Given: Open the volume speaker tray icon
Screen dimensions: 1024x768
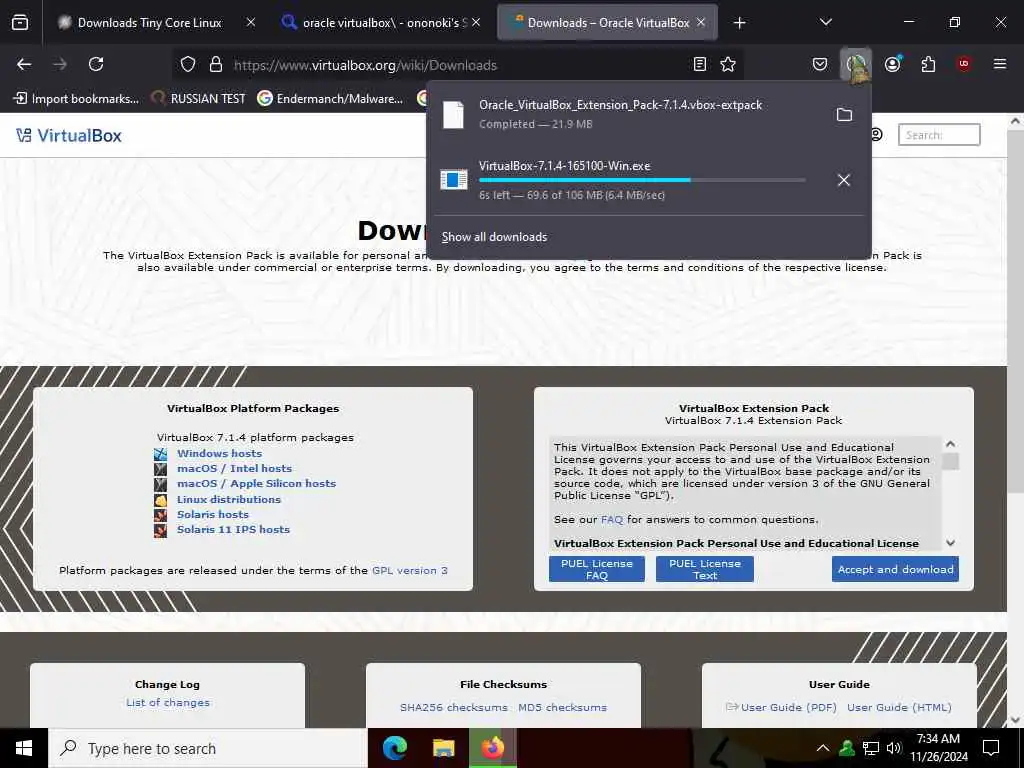Looking at the screenshot, I should 894,748.
